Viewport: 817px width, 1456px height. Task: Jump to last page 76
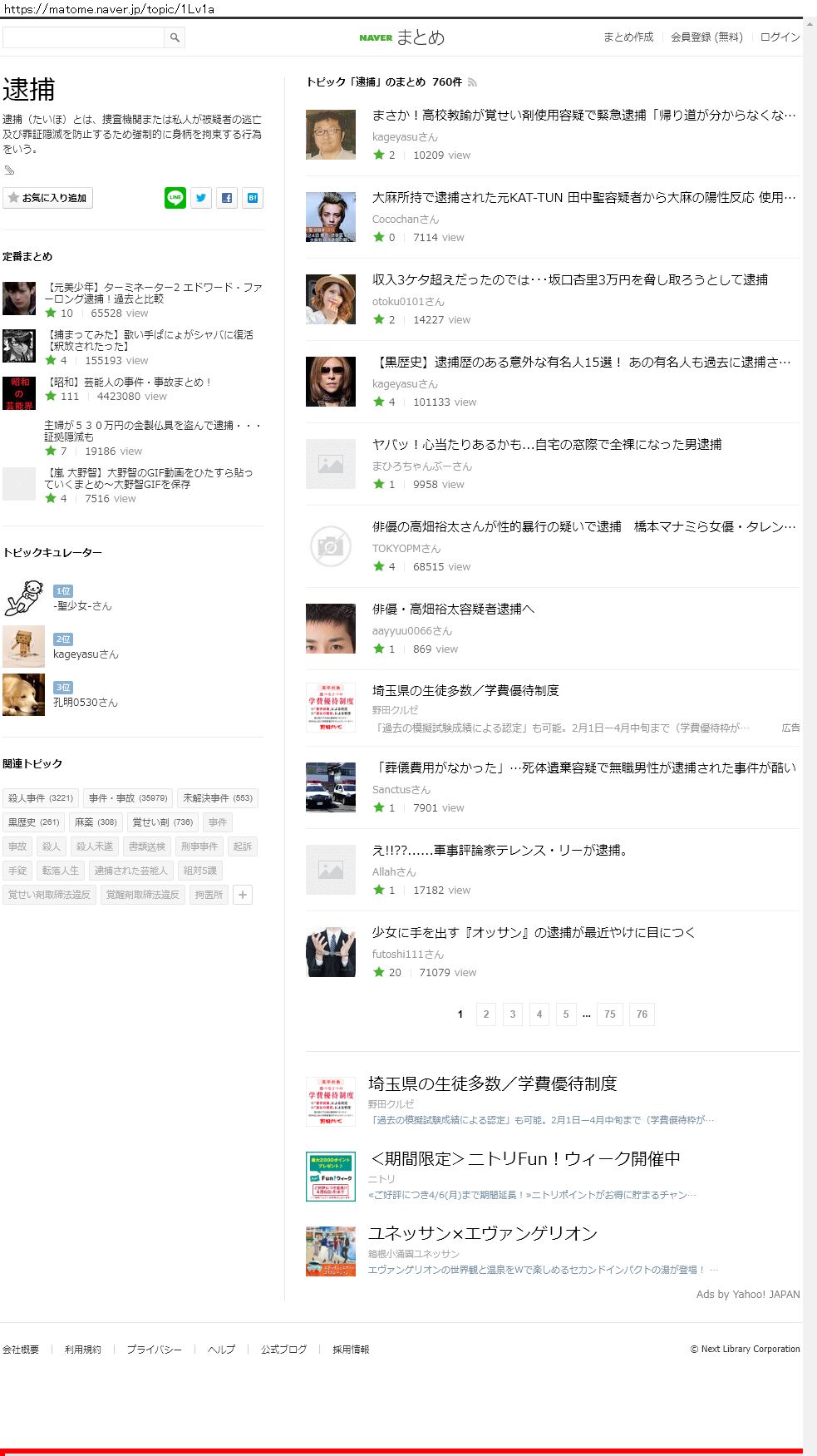coord(642,1014)
